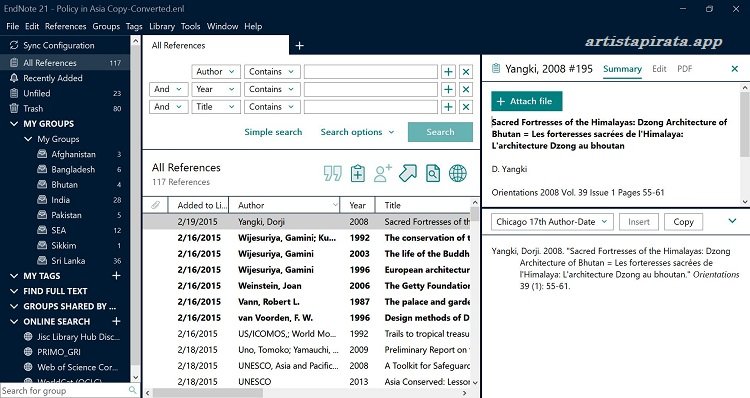This screenshot has width=750, height=398.
Task: Close the reference summary panel
Action: click(735, 69)
